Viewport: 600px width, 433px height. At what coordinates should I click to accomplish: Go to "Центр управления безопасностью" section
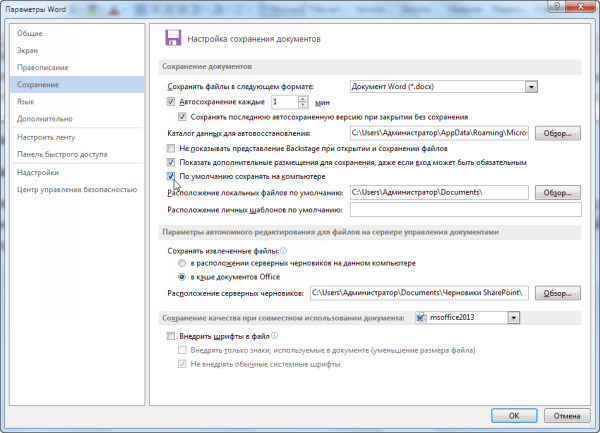(77, 188)
